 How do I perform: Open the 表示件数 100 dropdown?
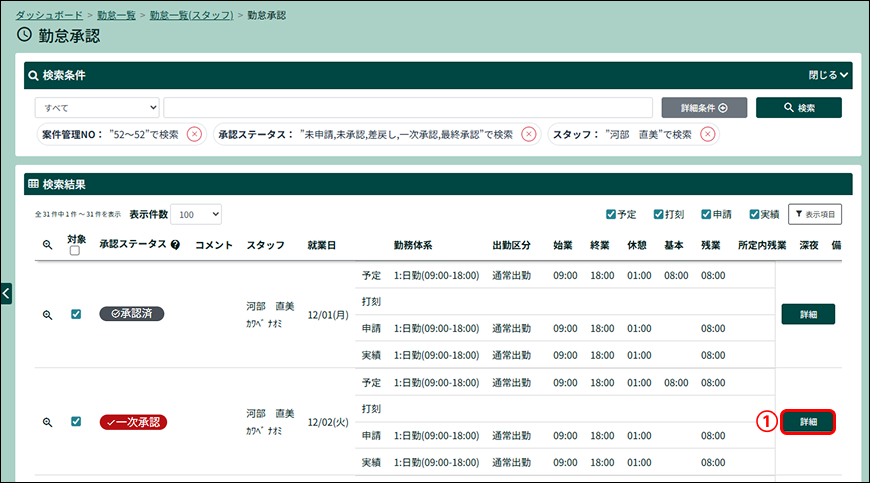[196, 214]
